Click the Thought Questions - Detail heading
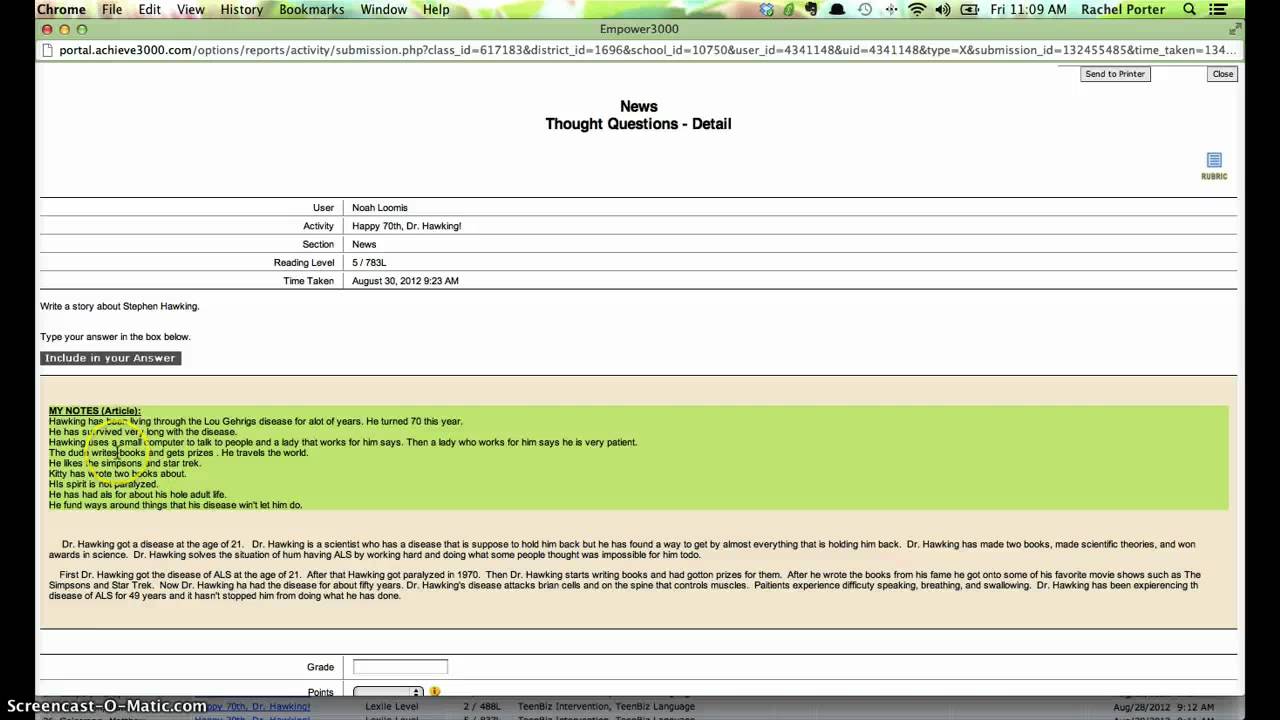Viewport: 1280px width, 720px height. click(x=638, y=124)
